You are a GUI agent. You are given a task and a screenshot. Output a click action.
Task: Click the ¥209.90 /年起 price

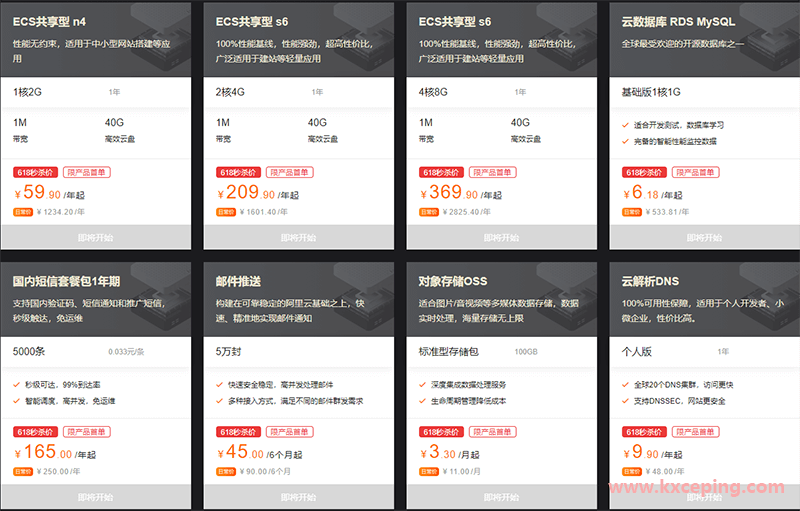(x=258, y=193)
